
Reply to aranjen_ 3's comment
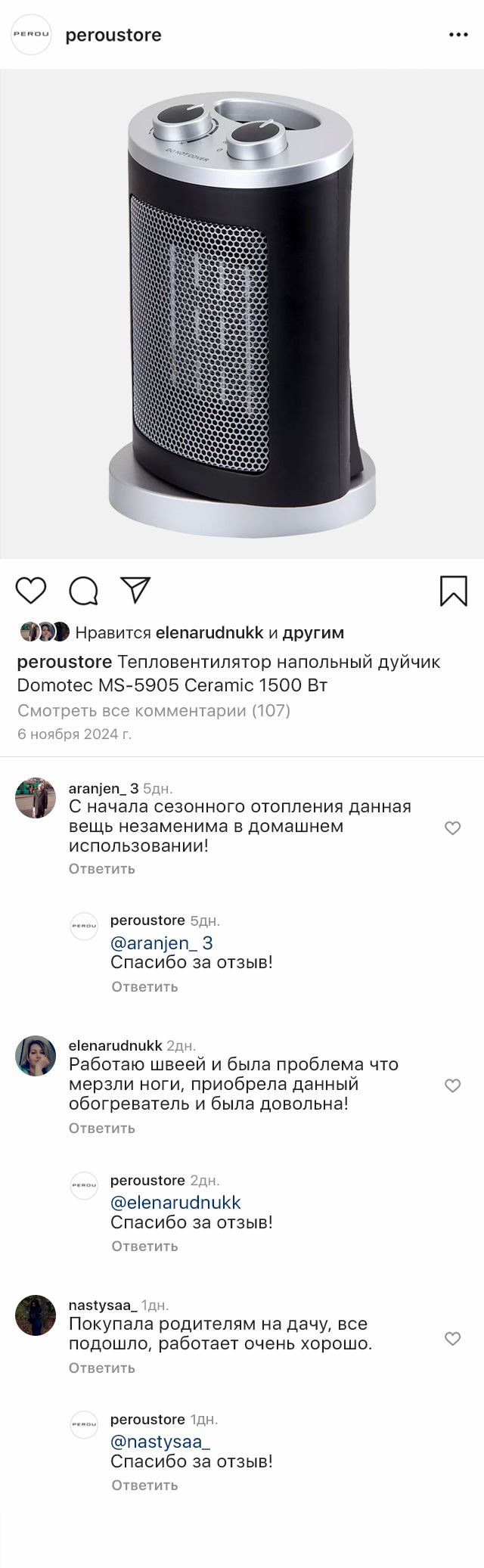102,868
